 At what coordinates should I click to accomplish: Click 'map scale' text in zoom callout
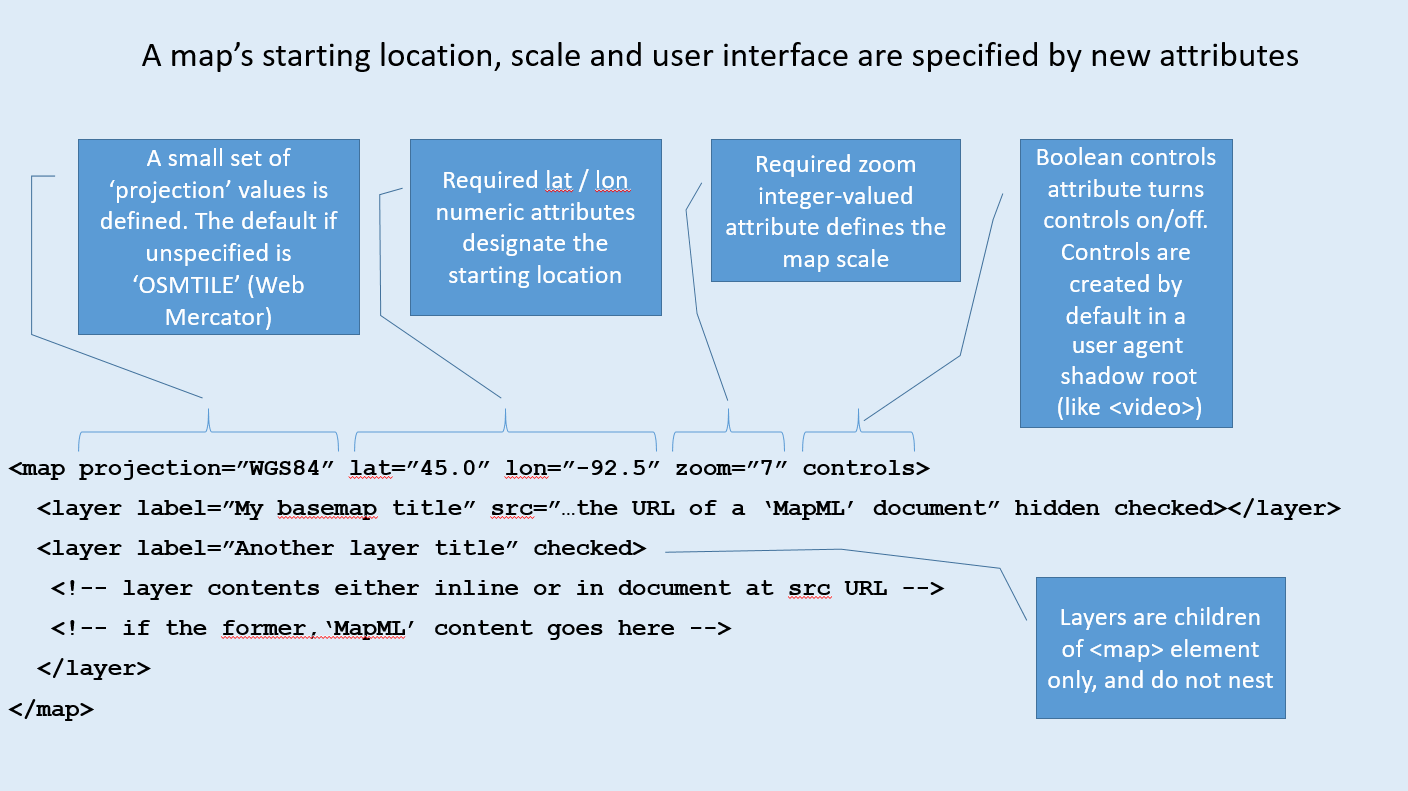point(836,259)
